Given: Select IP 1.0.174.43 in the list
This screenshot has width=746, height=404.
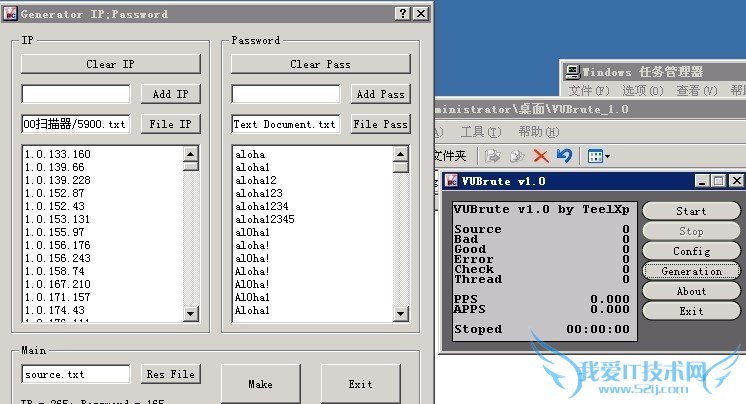Looking at the screenshot, I should pos(54,310).
